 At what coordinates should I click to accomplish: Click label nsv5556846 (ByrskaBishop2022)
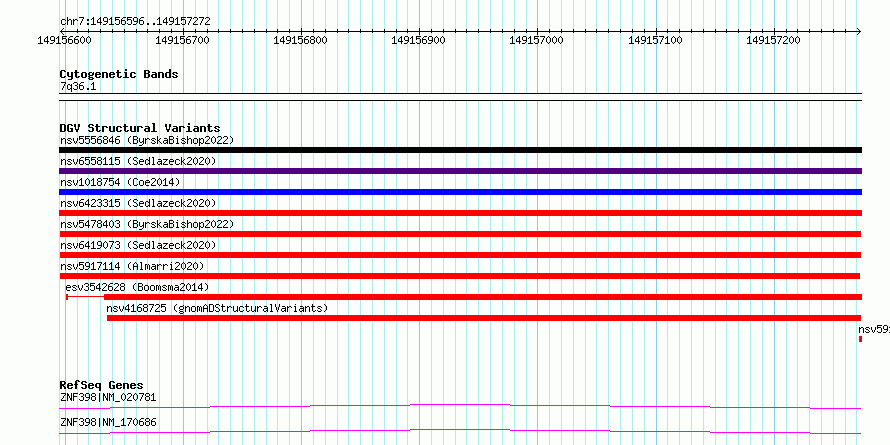pos(147,140)
